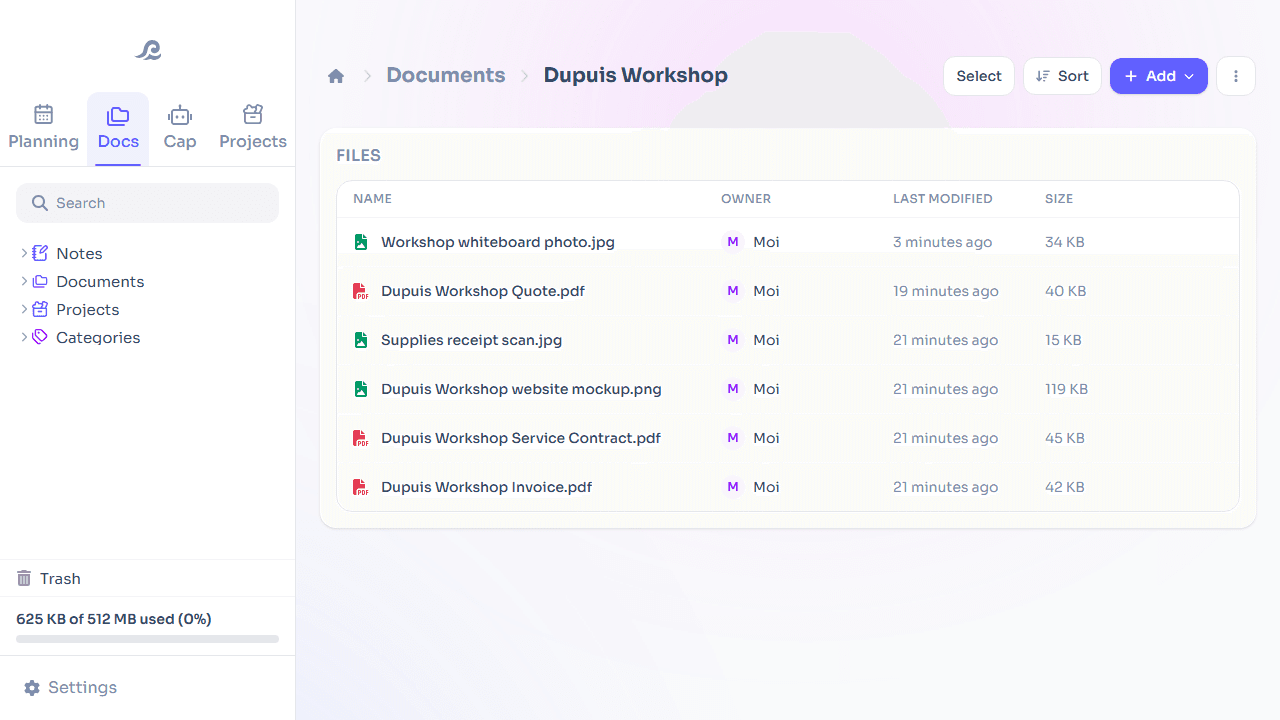Click image icon of Workshop whiteboard photo.jpg
The height and width of the screenshot is (720, 1280).
(361, 242)
